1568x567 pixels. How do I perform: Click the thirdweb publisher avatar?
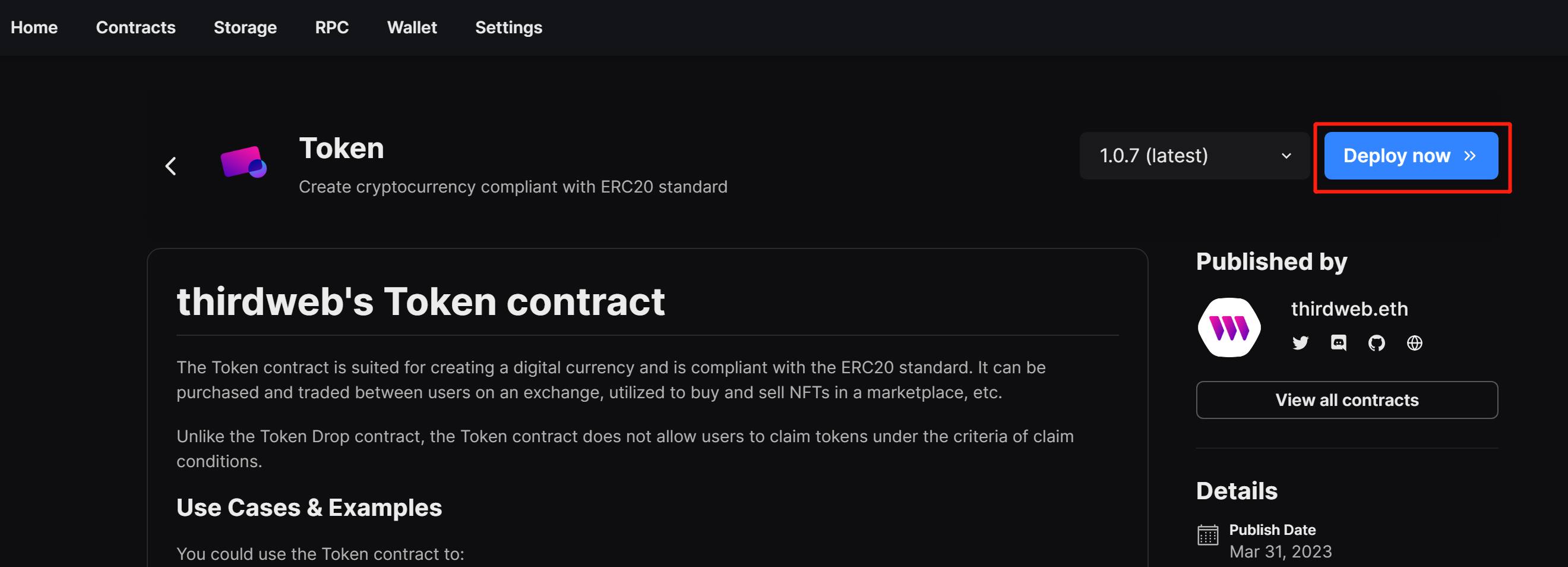coord(1229,327)
